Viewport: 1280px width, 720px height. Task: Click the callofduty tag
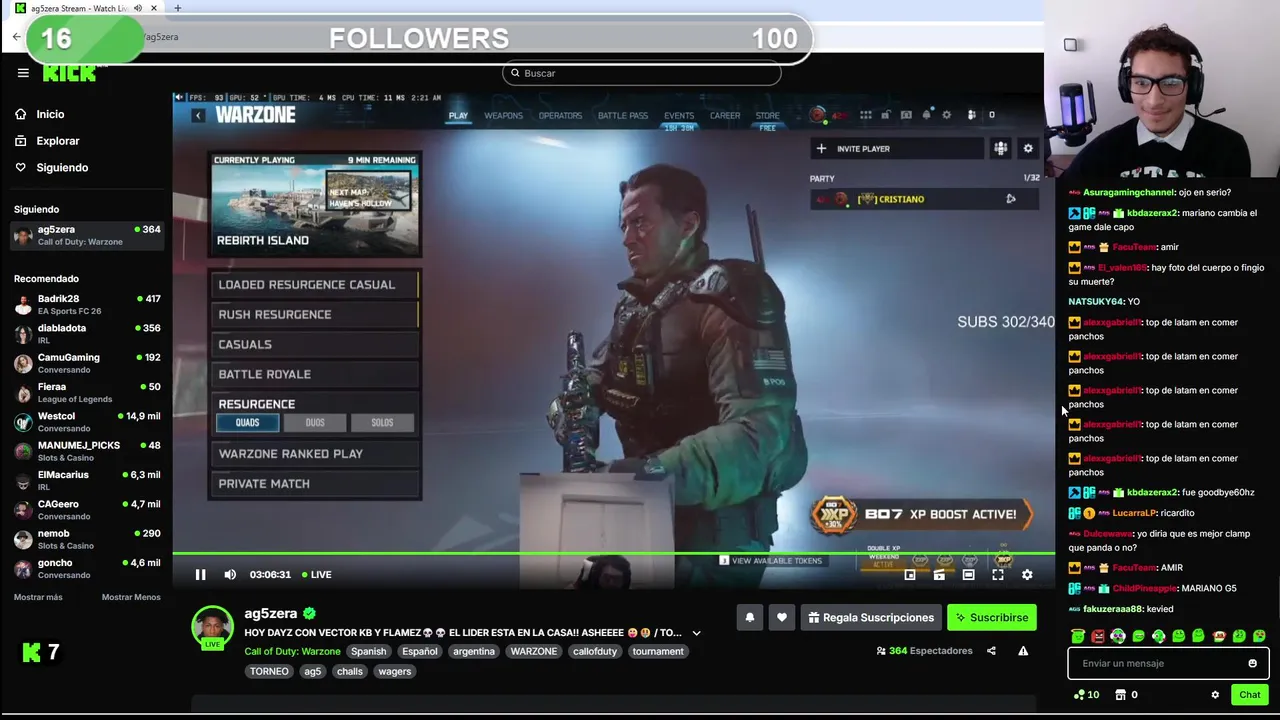[595, 651]
